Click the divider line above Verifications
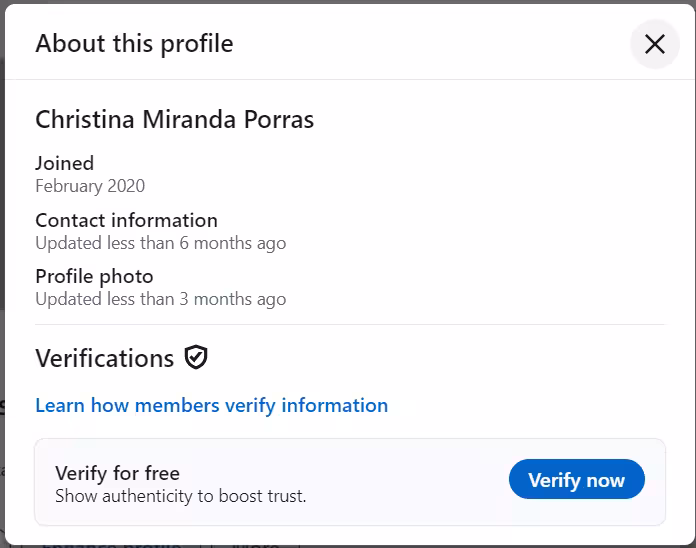The image size is (696, 548). pyautogui.click(x=349, y=324)
